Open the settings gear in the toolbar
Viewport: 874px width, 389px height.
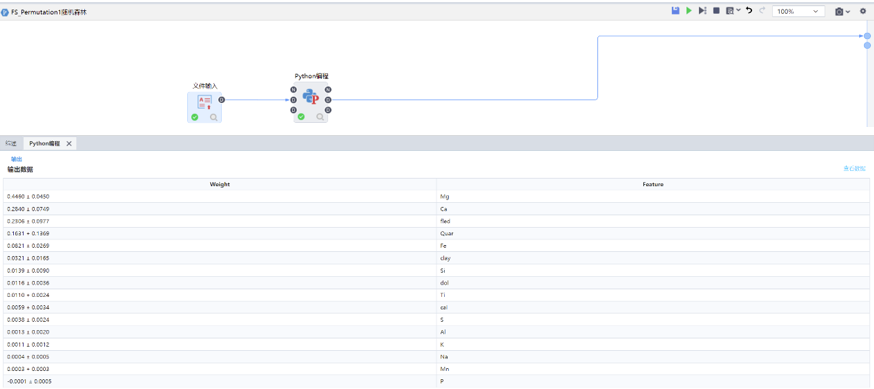point(863,11)
